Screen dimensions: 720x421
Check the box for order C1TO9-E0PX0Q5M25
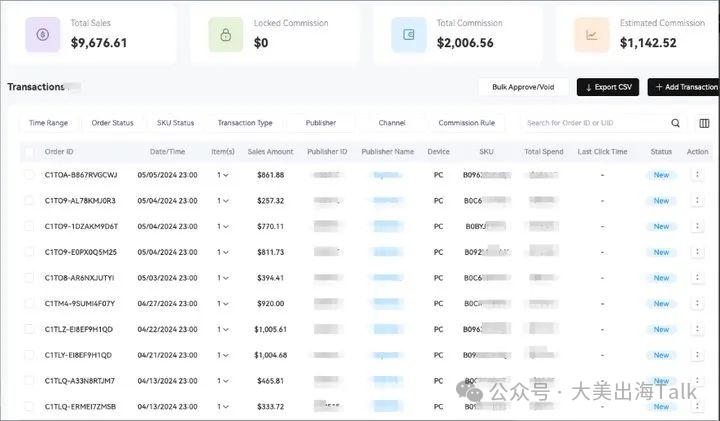[29, 252]
